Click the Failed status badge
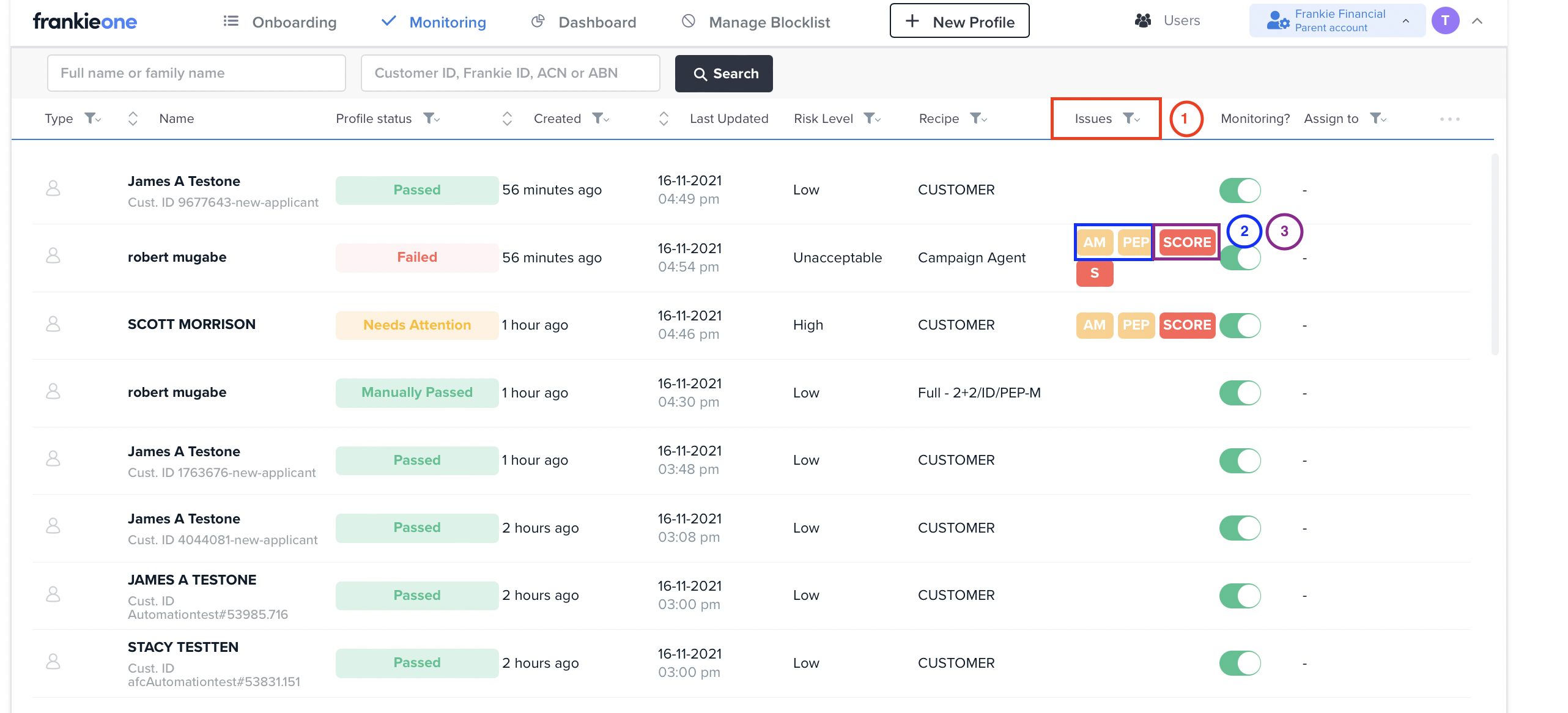 (417, 257)
